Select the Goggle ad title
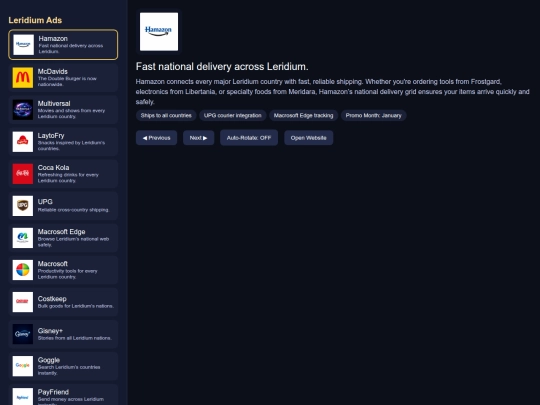Viewport: 540px width, 405px height. (x=49, y=360)
